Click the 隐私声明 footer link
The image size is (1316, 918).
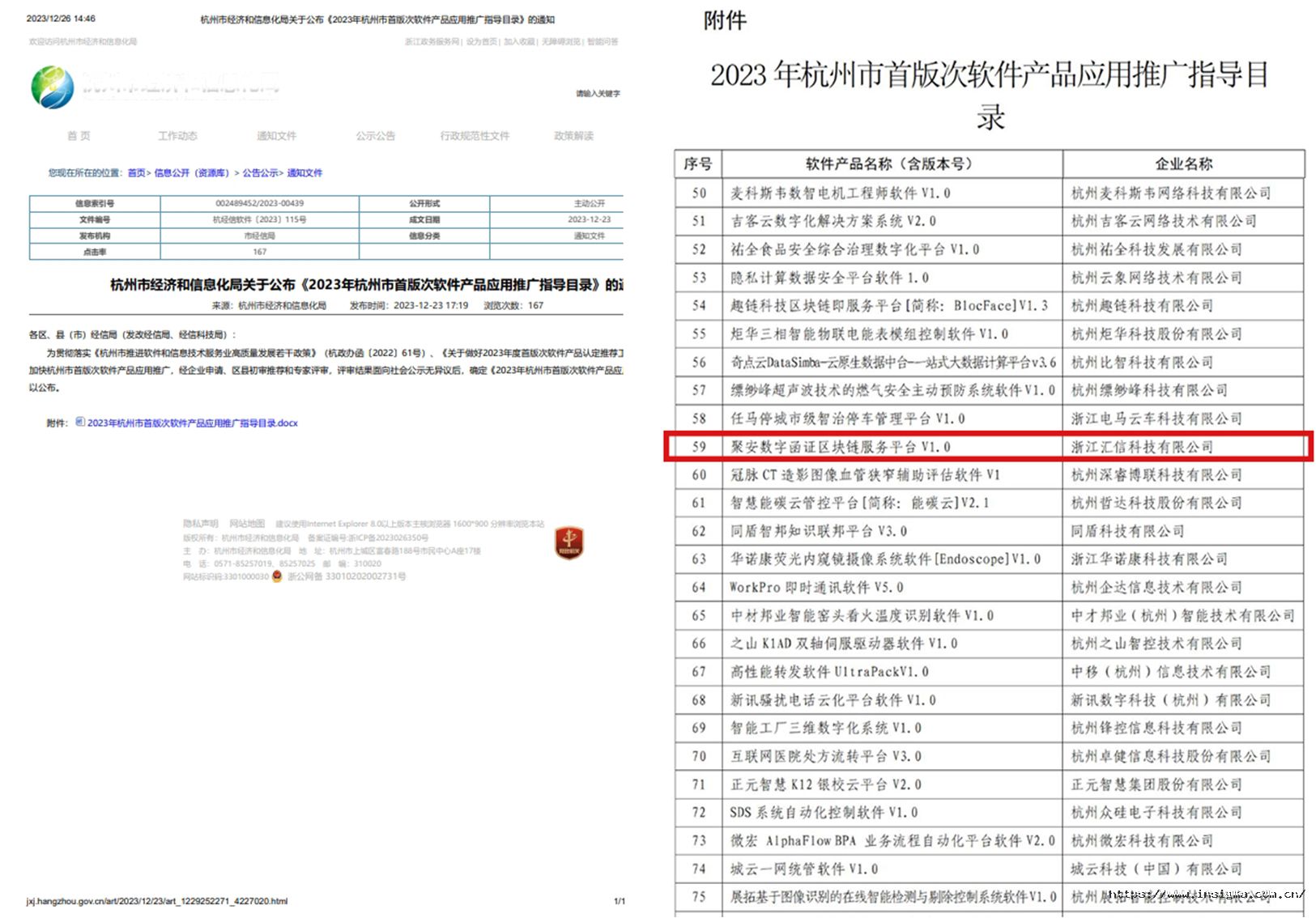[x=201, y=524]
